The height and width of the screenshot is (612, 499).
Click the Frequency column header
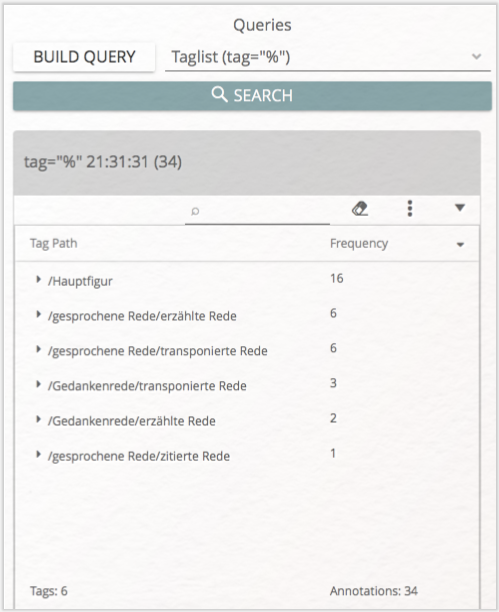coord(359,243)
